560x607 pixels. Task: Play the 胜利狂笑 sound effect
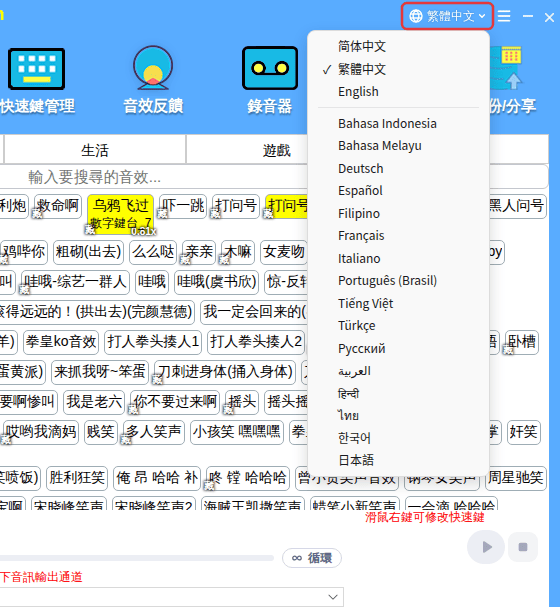(x=77, y=478)
